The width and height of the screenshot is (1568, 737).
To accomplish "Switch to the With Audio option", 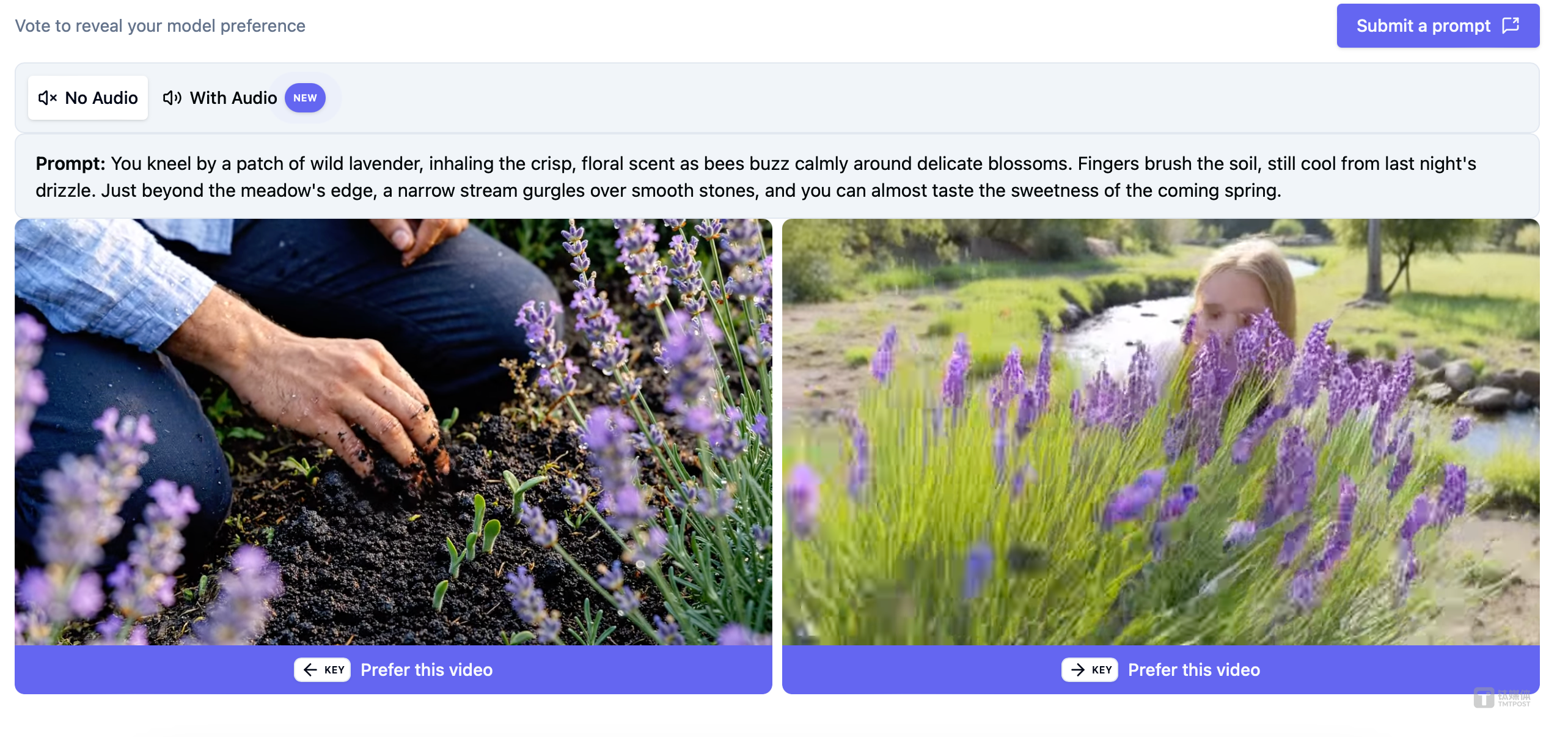I will pos(233,98).
